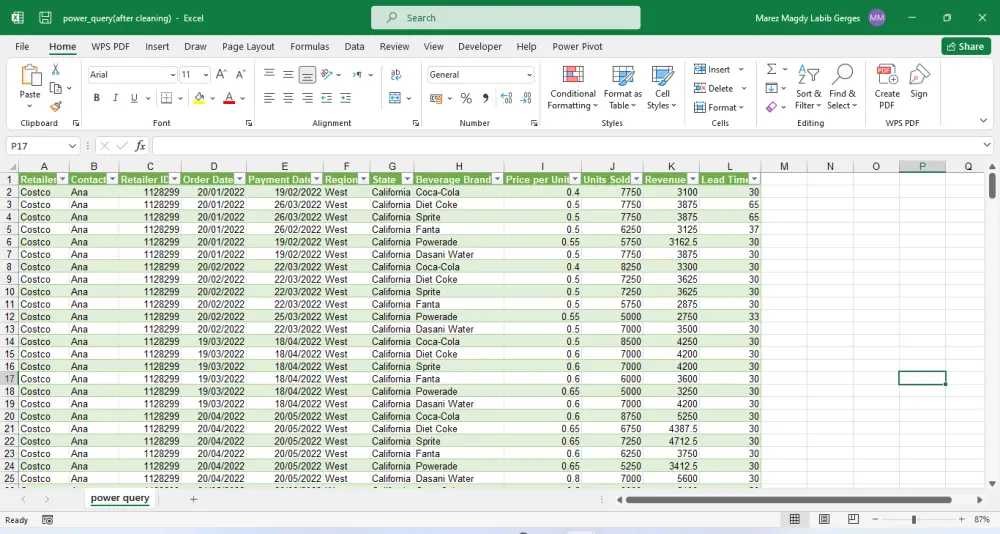The width and height of the screenshot is (1000, 534).
Task: Cut selection with the scissors icon
Action: [55, 70]
